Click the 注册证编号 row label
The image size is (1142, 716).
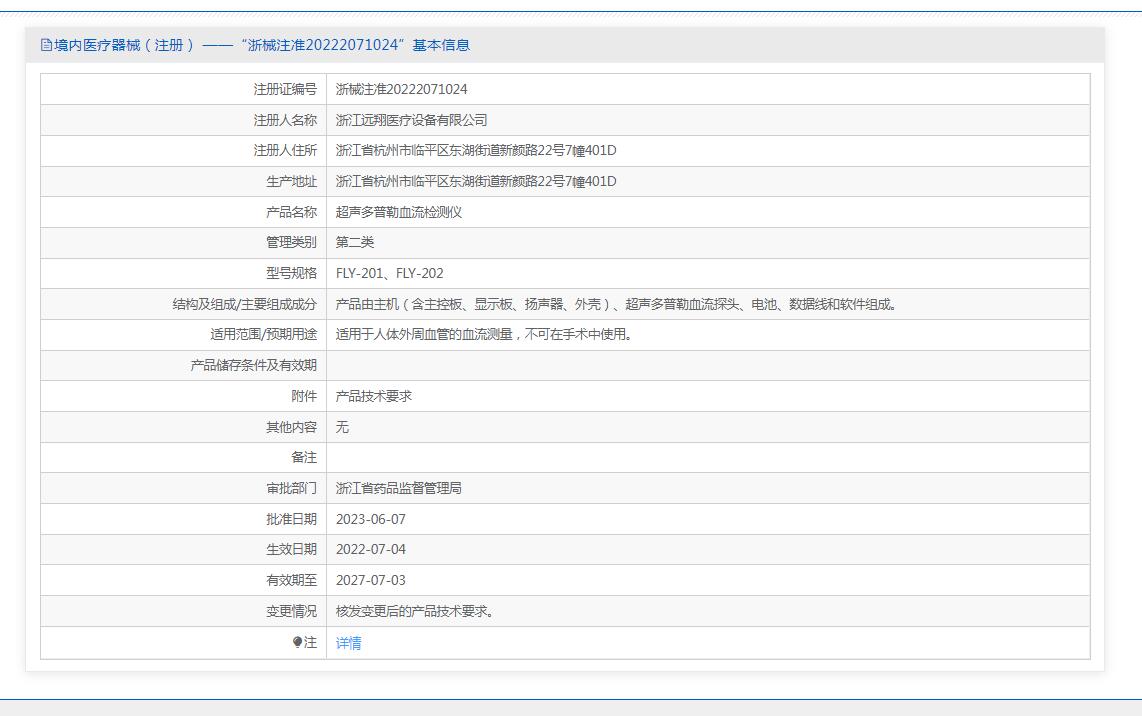tap(286, 90)
